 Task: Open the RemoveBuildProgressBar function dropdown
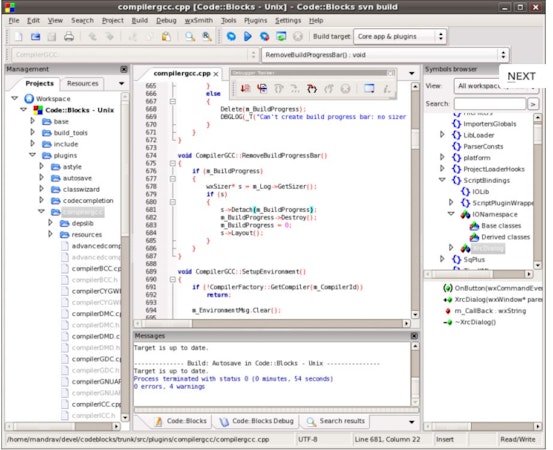pos(503,55)
